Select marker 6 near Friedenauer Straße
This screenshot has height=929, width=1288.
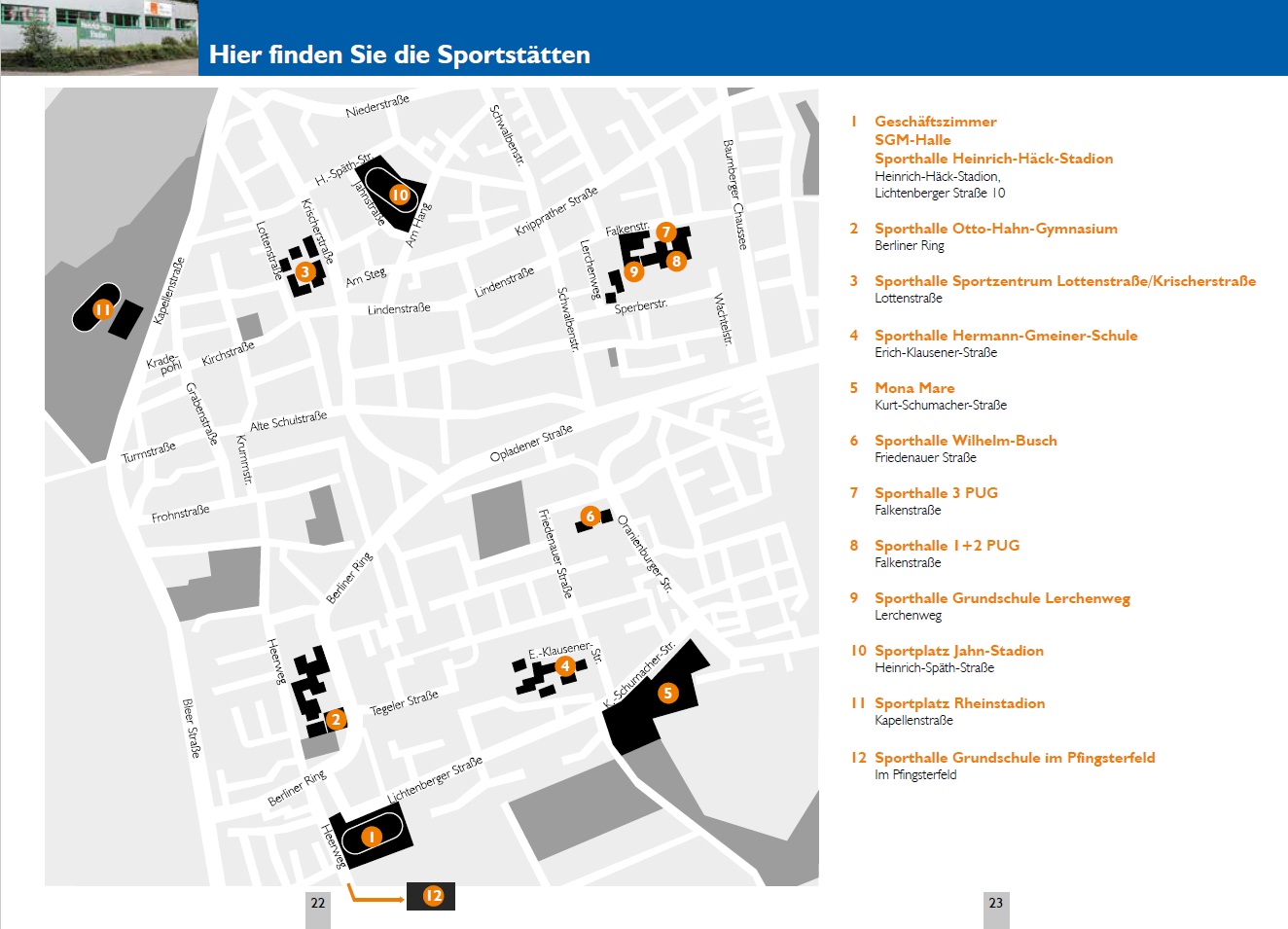tap(590, 517)
